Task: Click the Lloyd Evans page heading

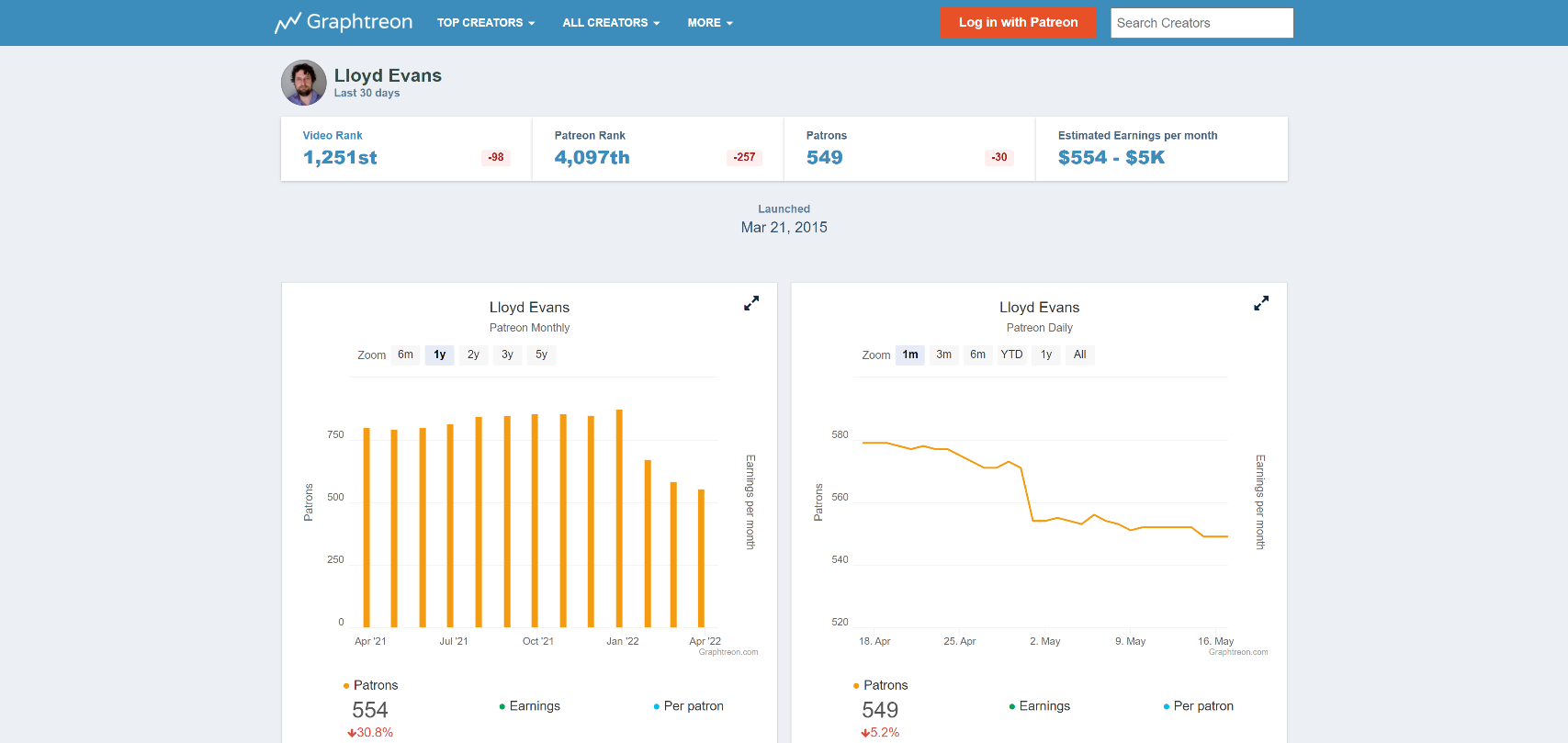Action: (388, 75)
